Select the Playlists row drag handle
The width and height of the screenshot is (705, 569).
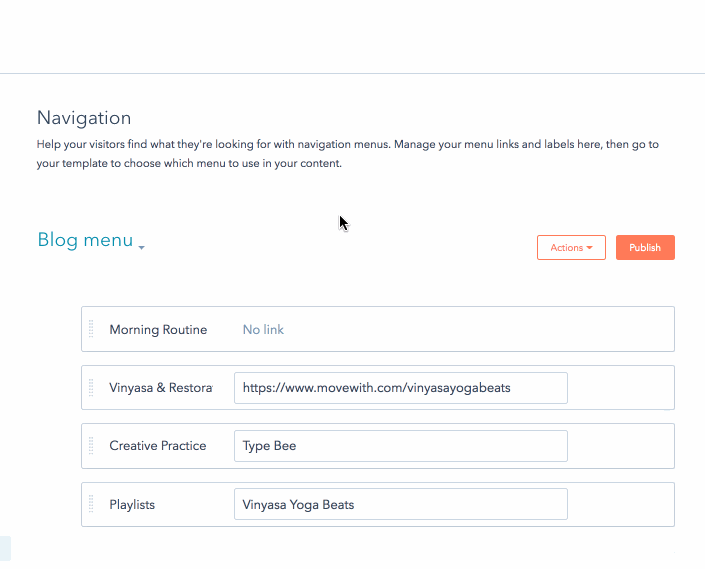[x=91, y=504]
